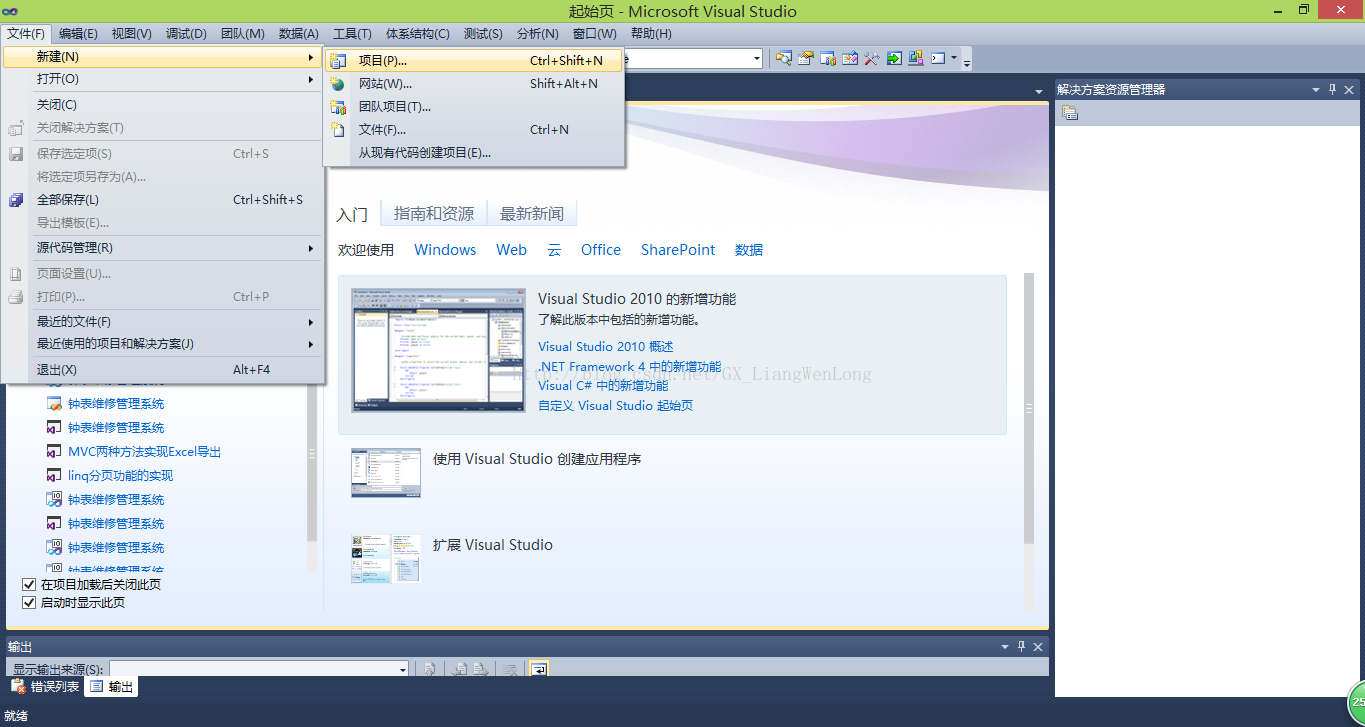This screenshot has width=1365, height=727.
Task: Switch to the 错误列表 error list tab
Action: point(45,686)
